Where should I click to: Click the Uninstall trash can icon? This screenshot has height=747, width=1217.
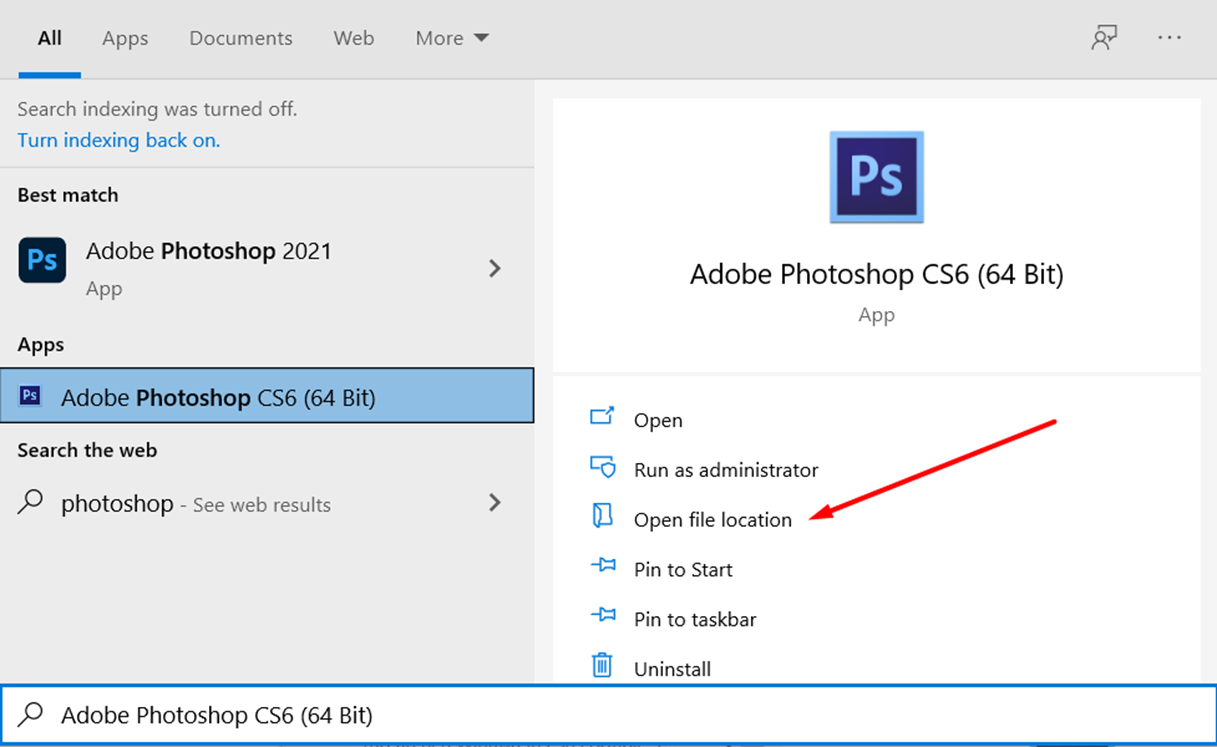point(602,665)
